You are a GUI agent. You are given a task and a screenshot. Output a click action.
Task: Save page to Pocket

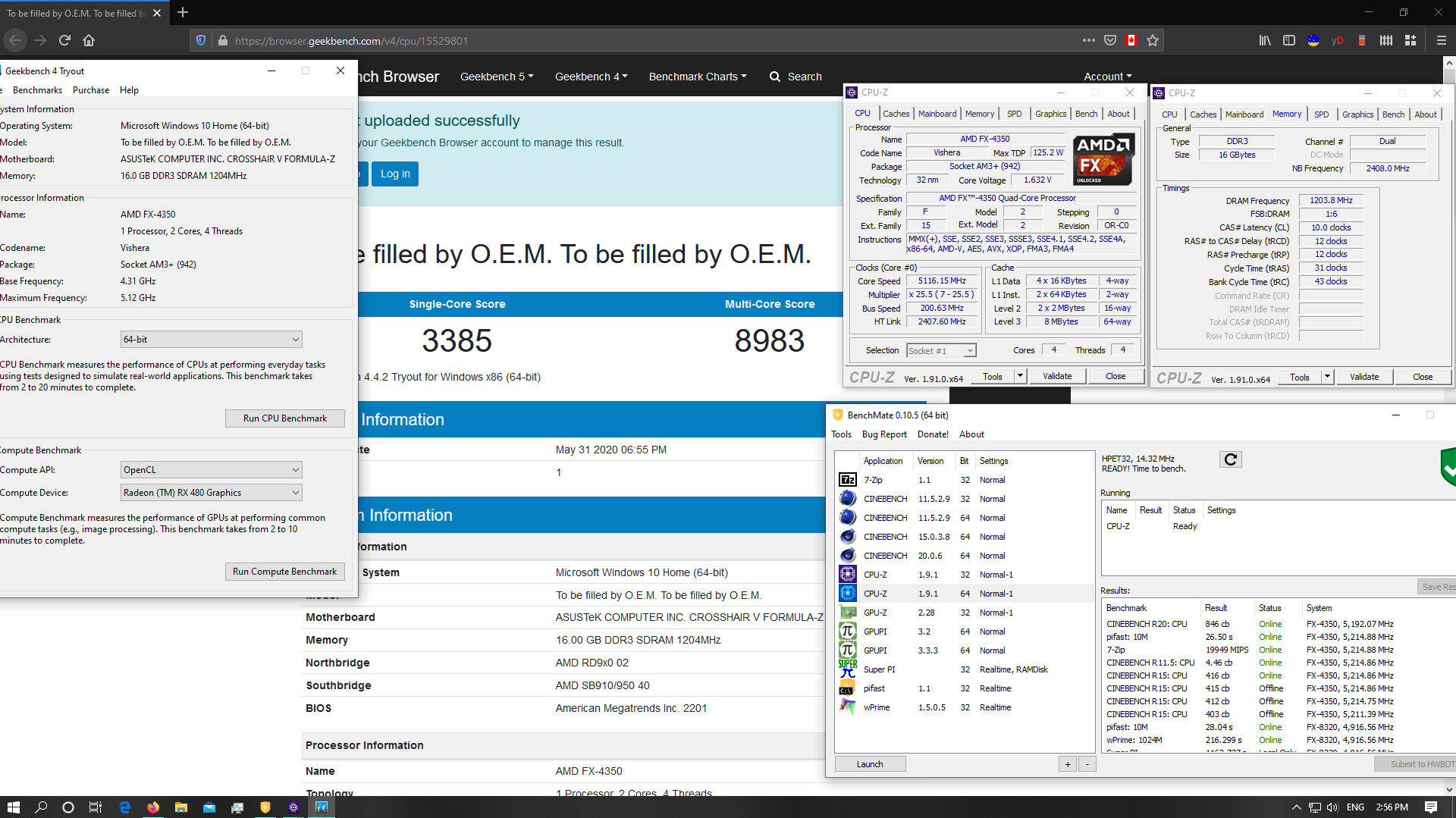[1110, 40]
